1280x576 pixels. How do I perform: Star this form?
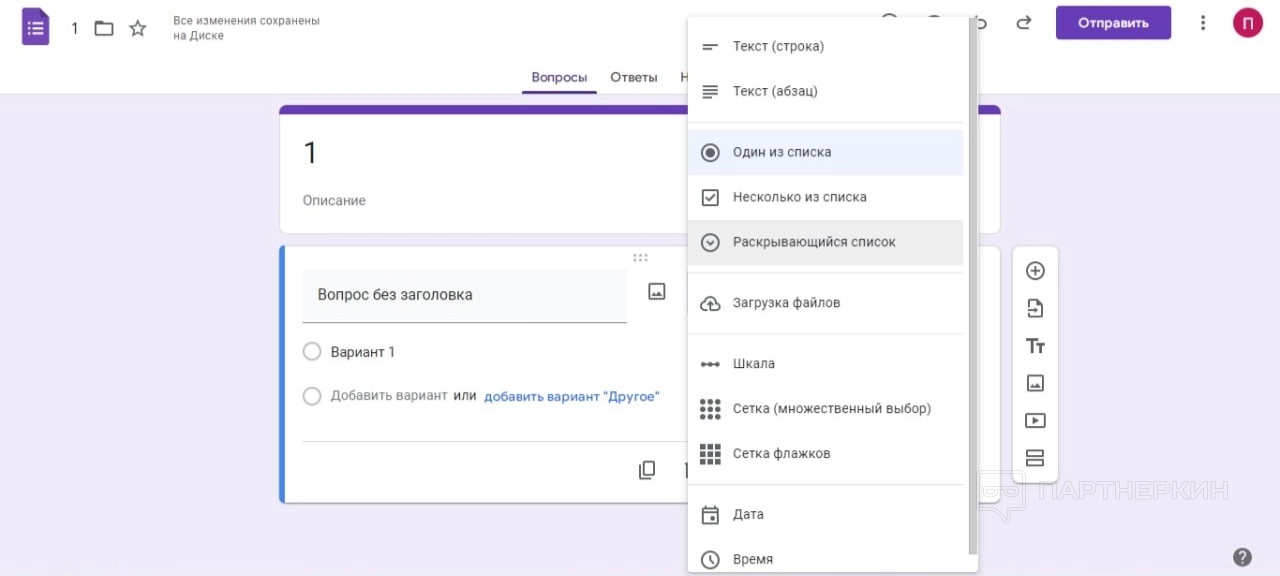(x=138, y=28)
